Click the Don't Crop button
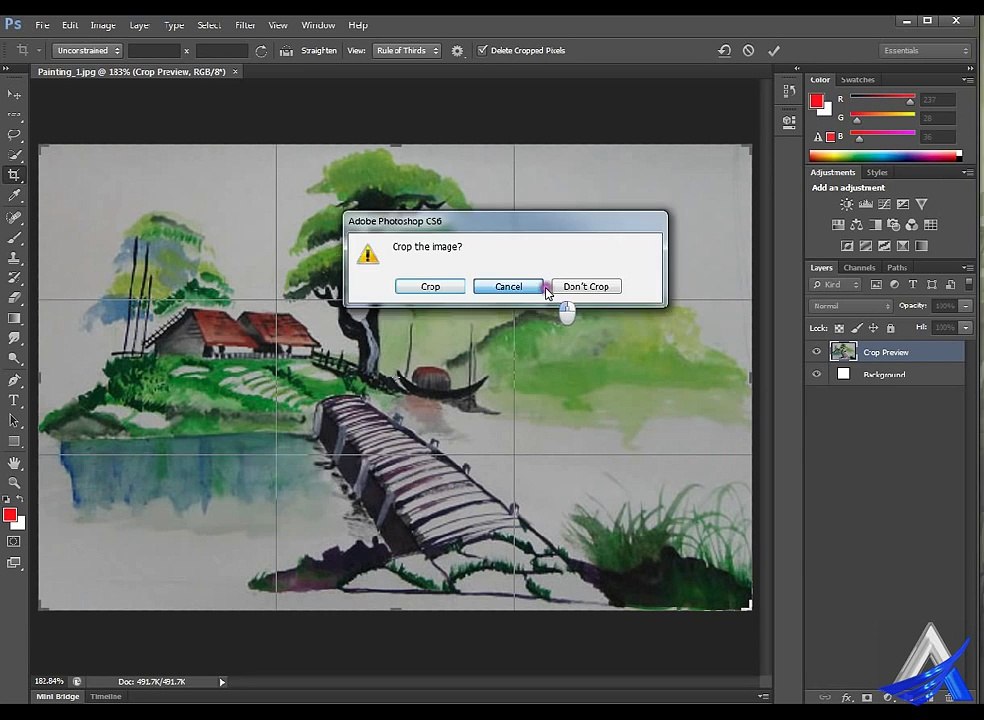Image resolution: width=984 pixels, height=720 pixels. click(586, 286)
